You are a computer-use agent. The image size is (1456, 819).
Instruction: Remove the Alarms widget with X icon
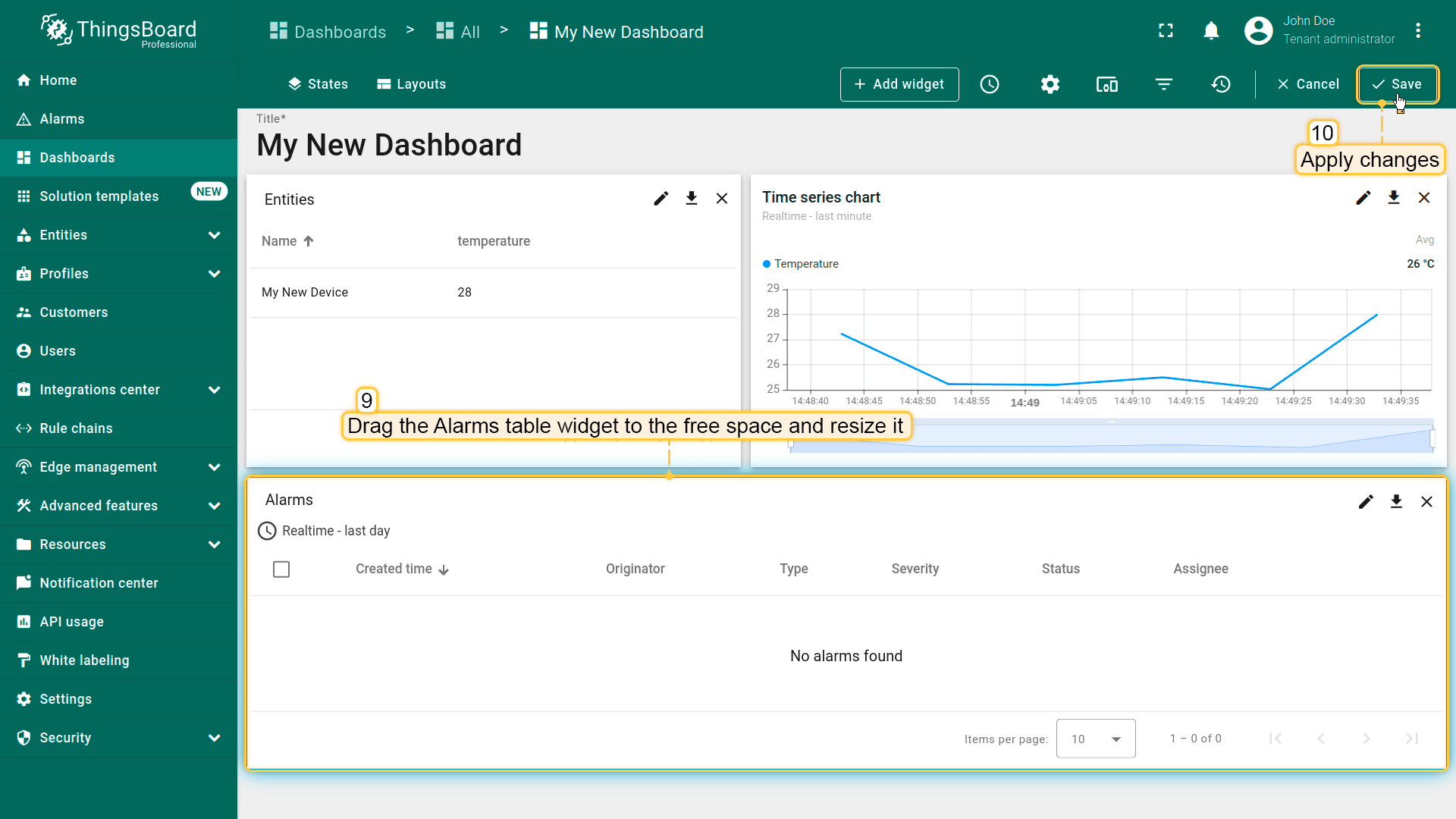click(x=1426, y=502)
